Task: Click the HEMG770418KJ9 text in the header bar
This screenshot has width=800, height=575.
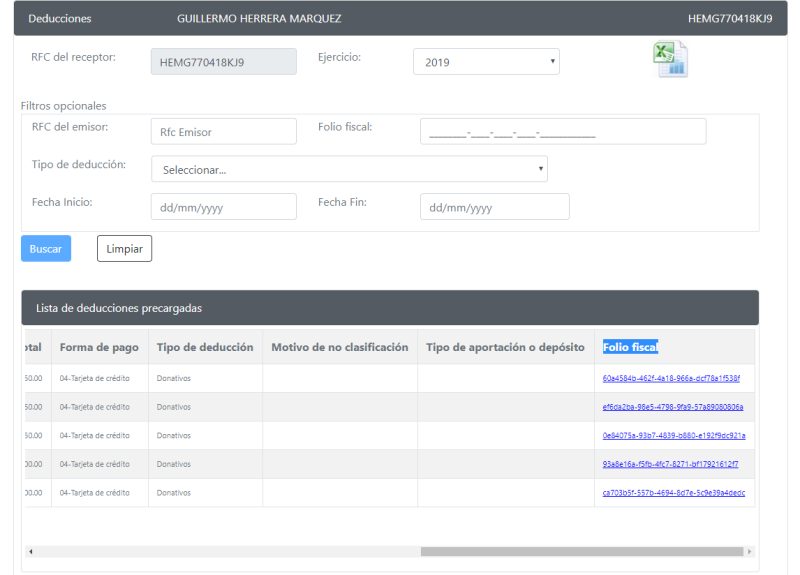Action: pyautogui.click(x=730, y=18)
